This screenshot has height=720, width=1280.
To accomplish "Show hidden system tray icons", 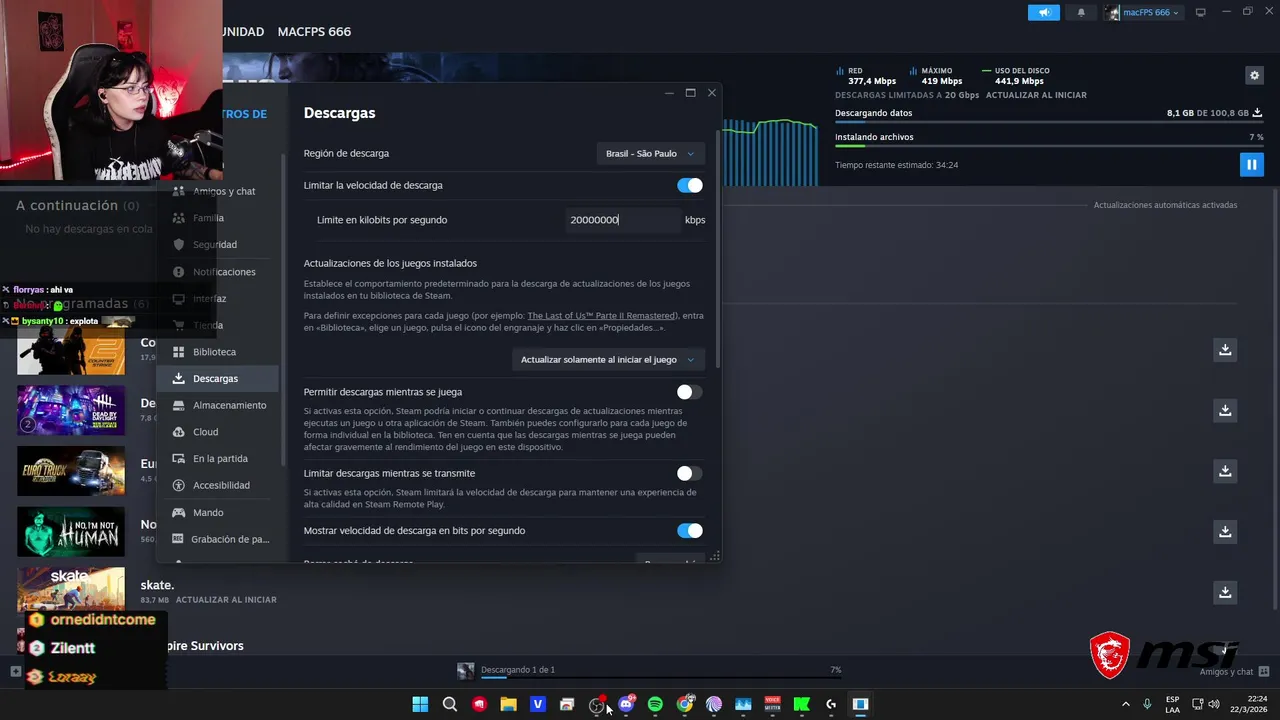I will [1125, 704].
